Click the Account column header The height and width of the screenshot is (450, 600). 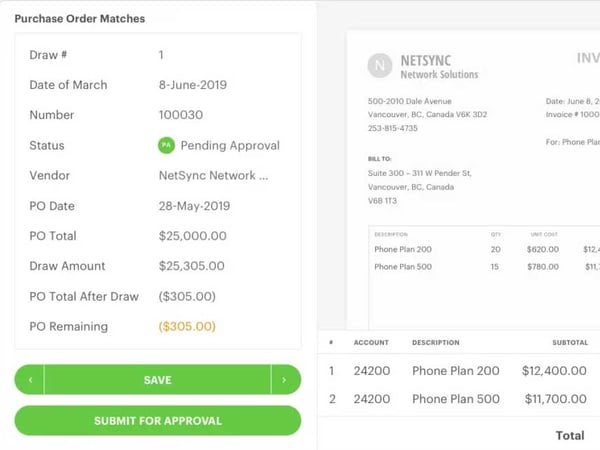pos(370,343)
